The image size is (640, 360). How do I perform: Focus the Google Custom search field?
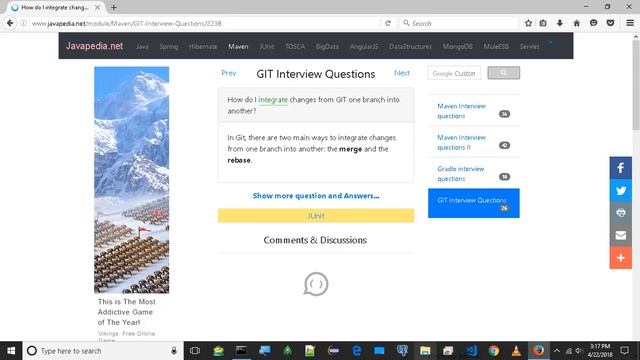[x=454, y=73]
